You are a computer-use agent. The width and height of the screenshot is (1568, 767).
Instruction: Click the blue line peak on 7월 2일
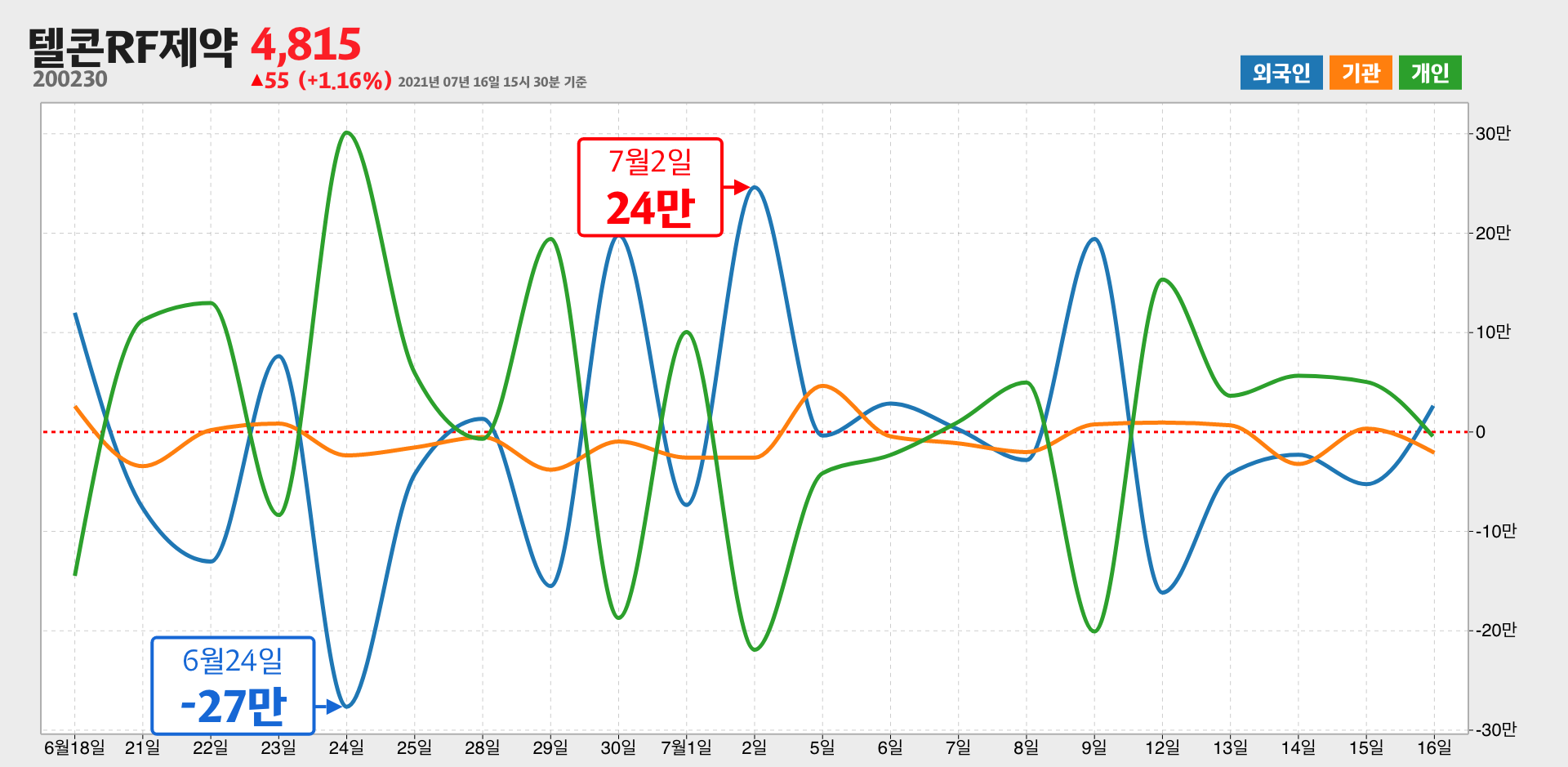755,188
